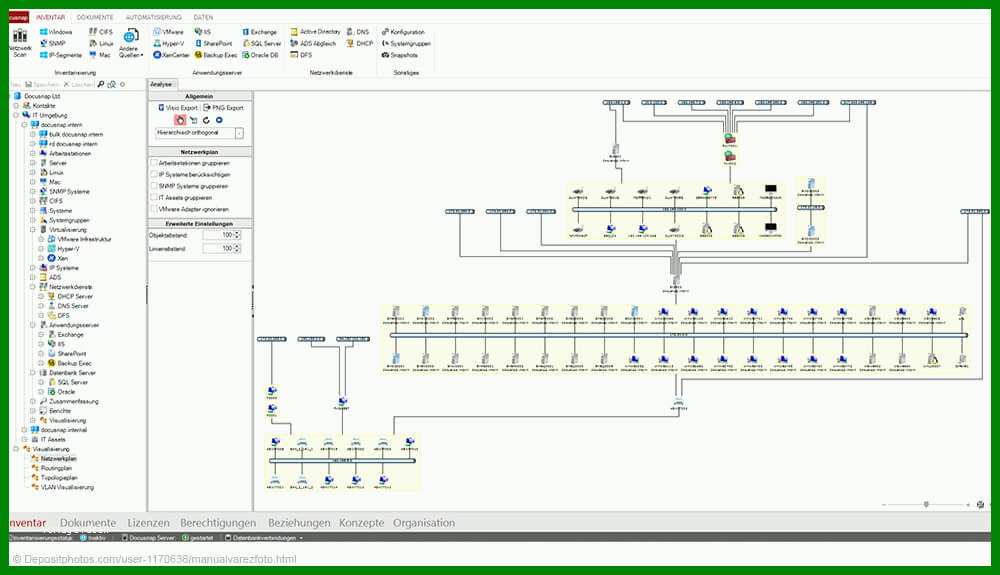Select the Analyse tab

pos(161,84)
